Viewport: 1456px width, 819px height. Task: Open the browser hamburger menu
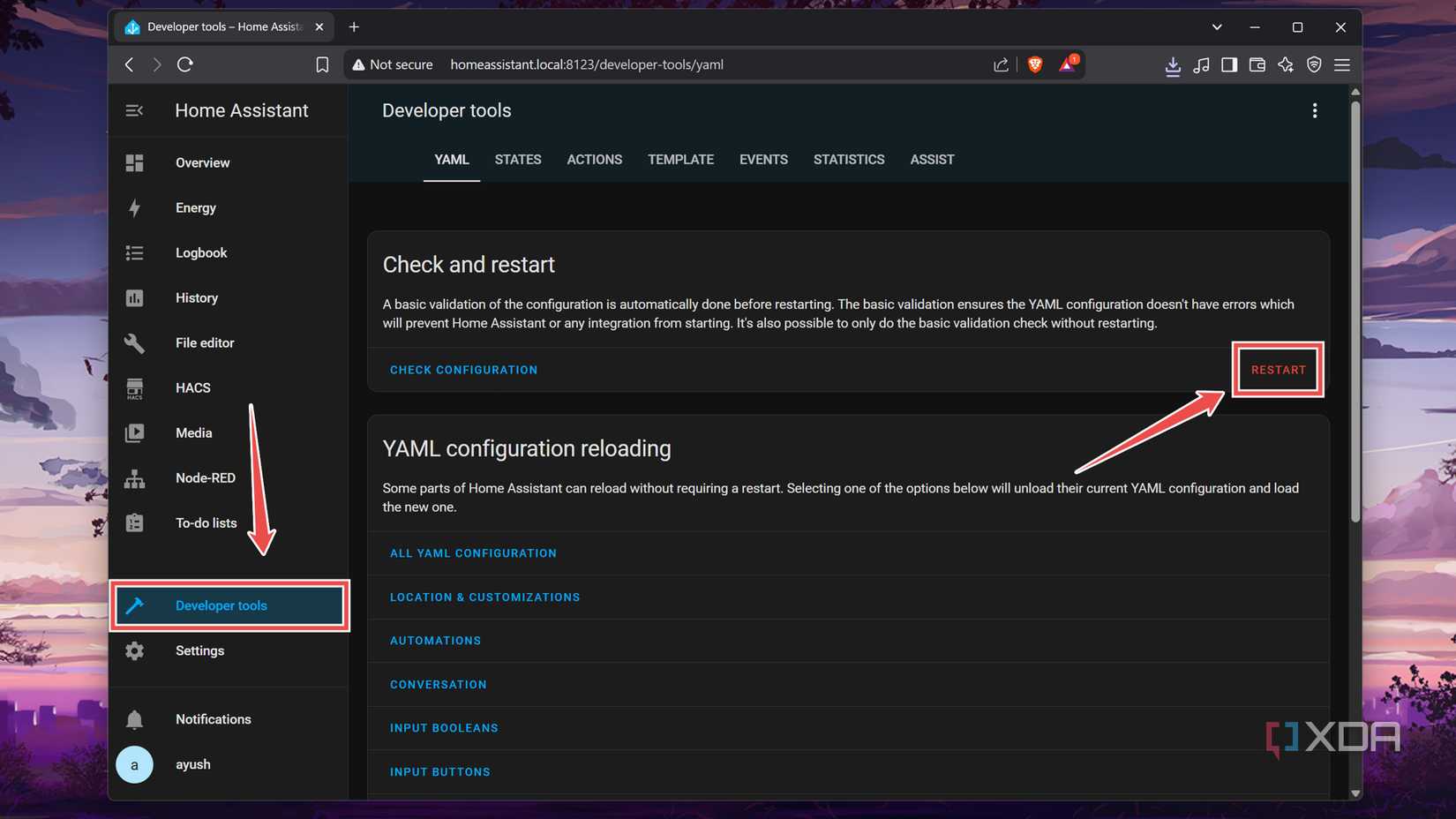pos(1341,64)
